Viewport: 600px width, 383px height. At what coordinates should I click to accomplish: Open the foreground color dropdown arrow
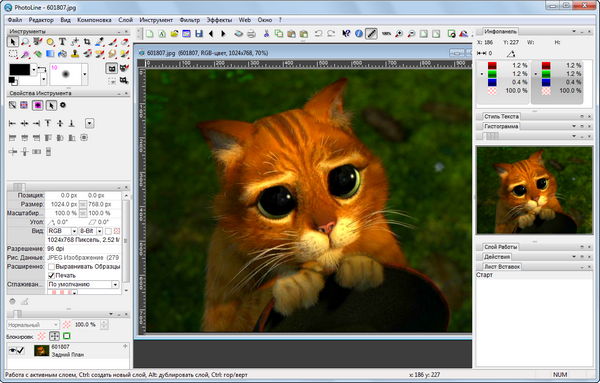[34, 70]
